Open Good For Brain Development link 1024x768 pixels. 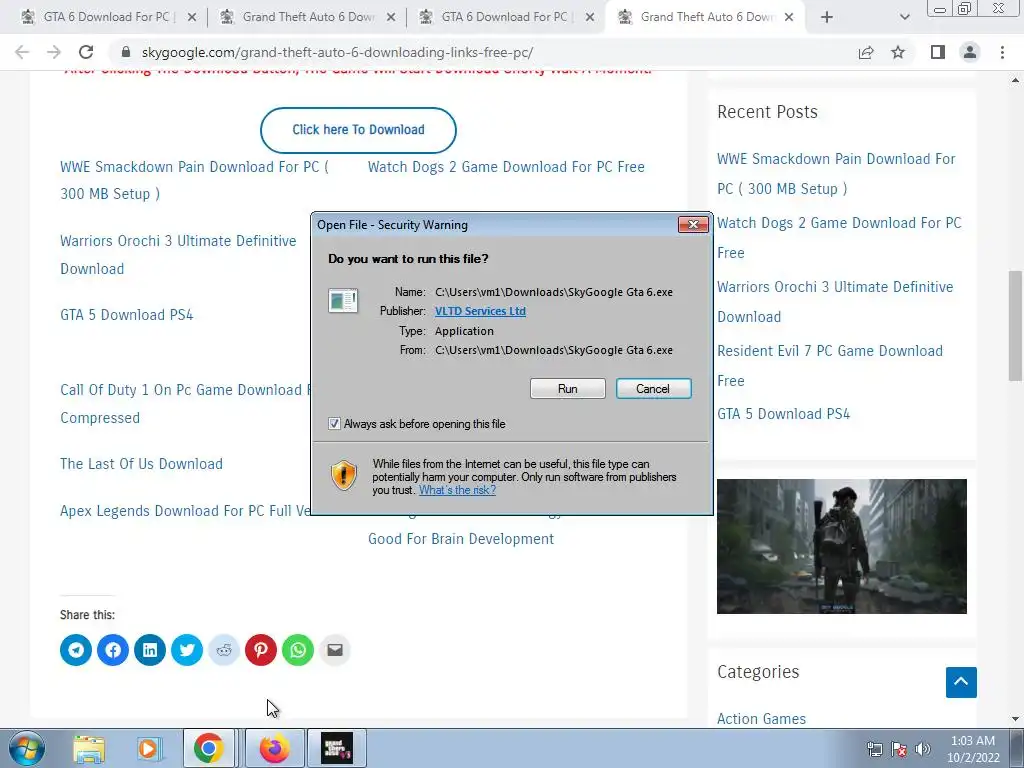(461, 539)
